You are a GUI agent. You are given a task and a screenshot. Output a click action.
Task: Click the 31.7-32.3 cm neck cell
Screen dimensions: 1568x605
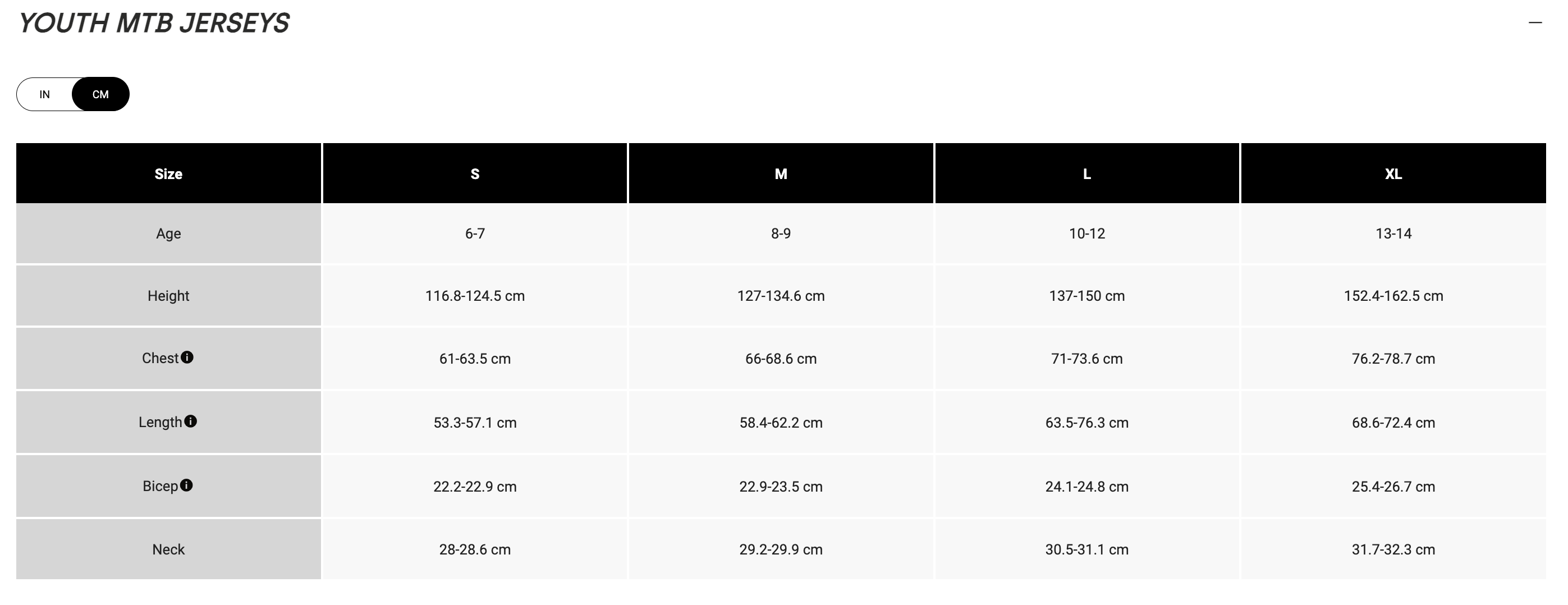[1393, 549]
